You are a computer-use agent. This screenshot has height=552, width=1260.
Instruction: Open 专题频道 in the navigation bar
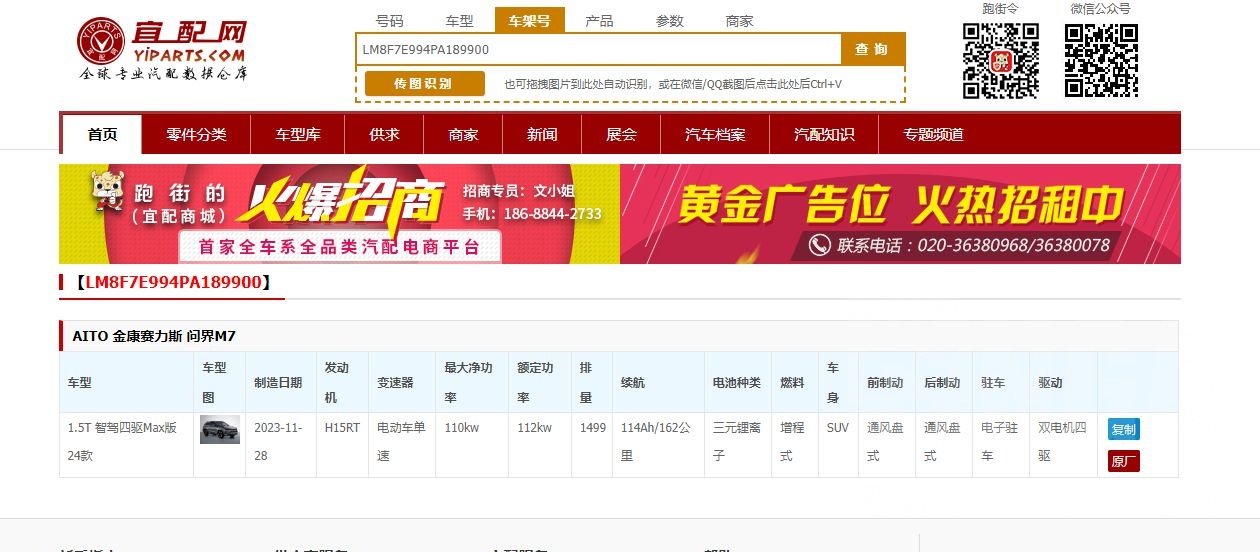point(933,135)
